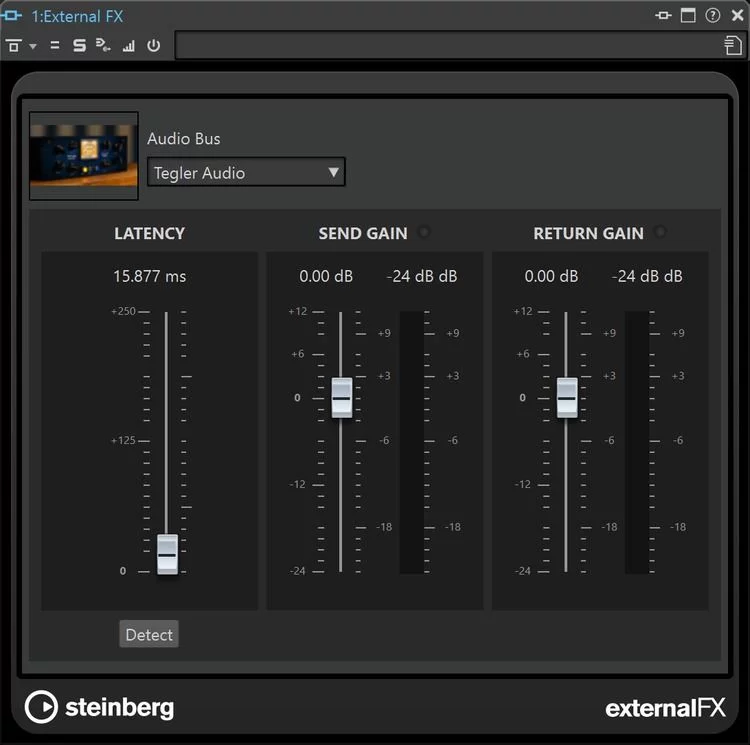This screenshot has height=745, width=750.
Task: Click the Latency slider handle
Action: [167, 554]
